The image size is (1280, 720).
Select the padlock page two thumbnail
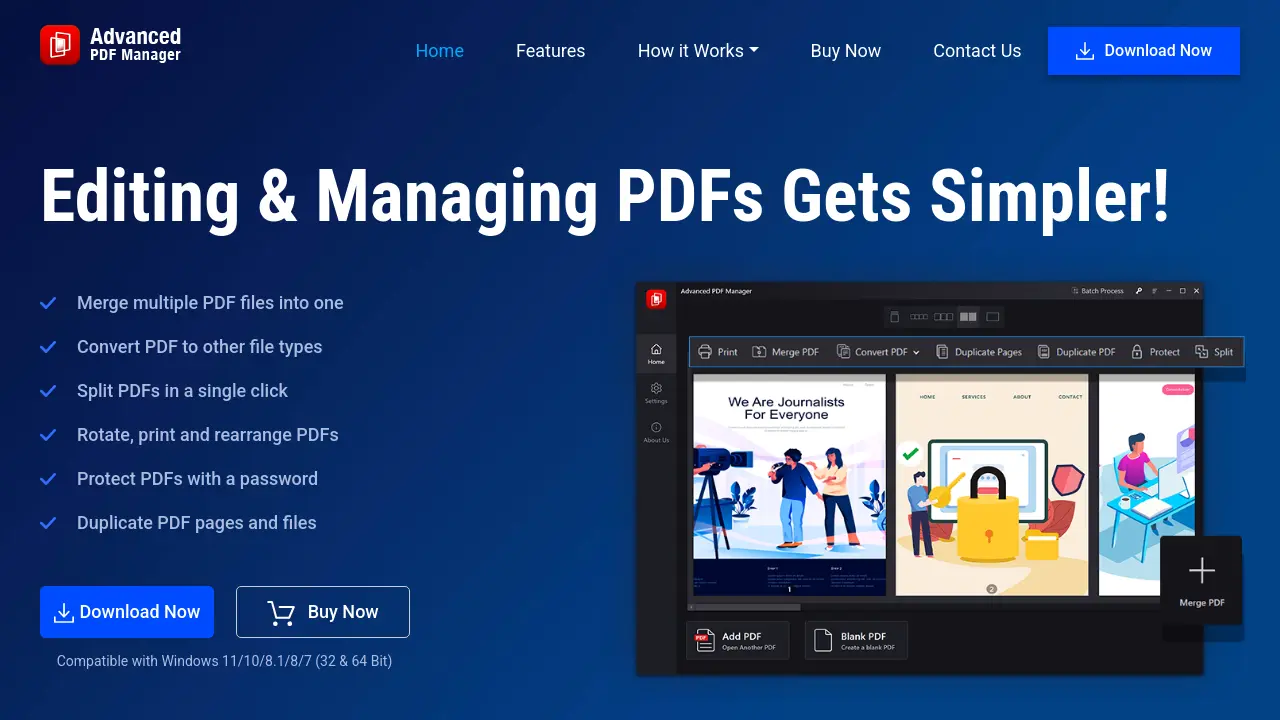tap(992, 485)
